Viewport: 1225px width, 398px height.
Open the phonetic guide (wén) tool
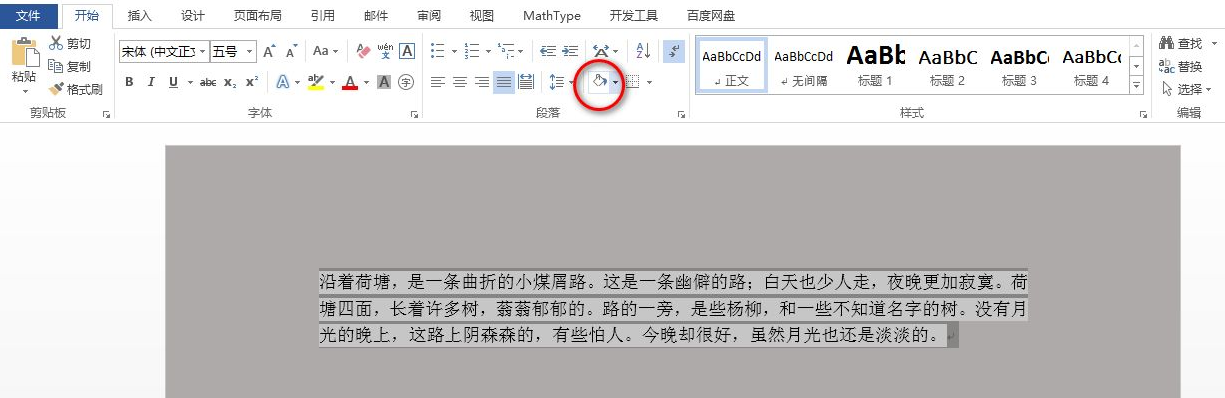(x=385, y=51)
